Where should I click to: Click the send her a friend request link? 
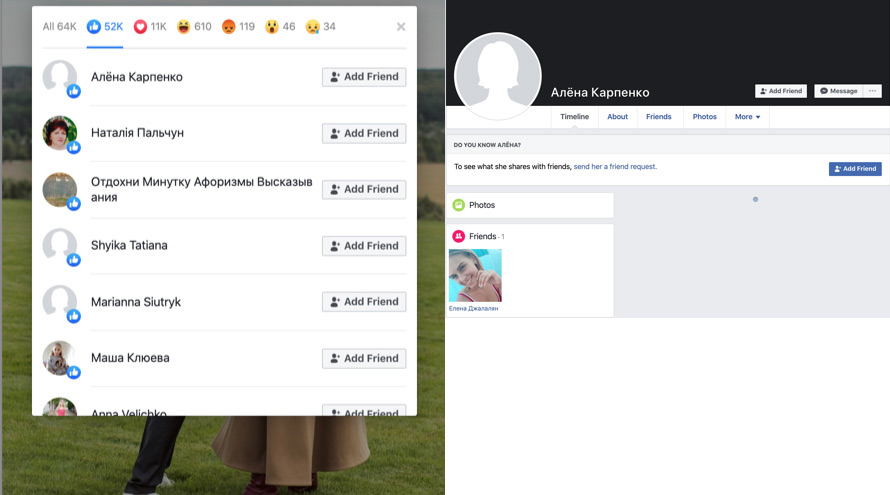tap(615, 167)
